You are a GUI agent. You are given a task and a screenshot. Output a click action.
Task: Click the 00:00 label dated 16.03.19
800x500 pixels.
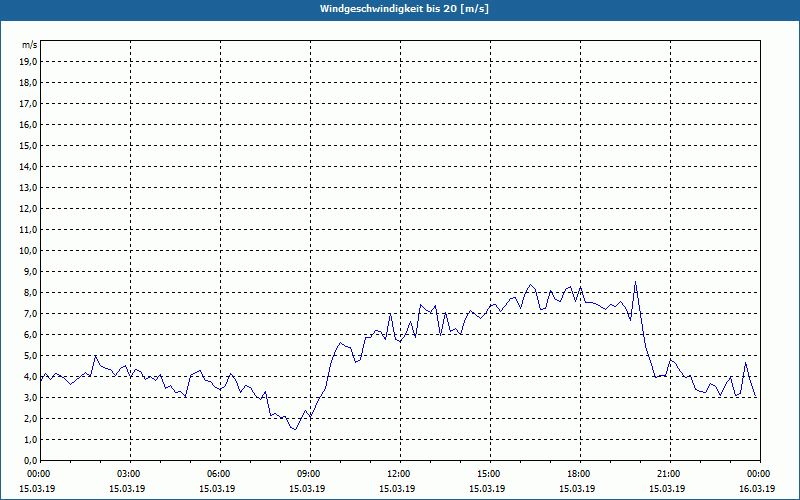tap(760, 474)
